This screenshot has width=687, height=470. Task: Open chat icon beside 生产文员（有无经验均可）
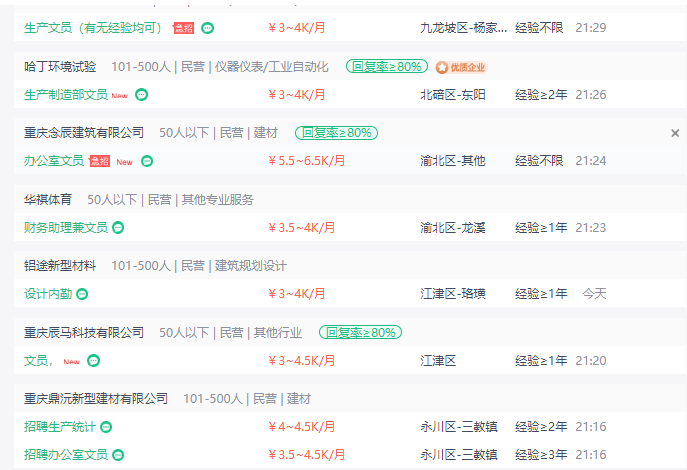[207, 28]
